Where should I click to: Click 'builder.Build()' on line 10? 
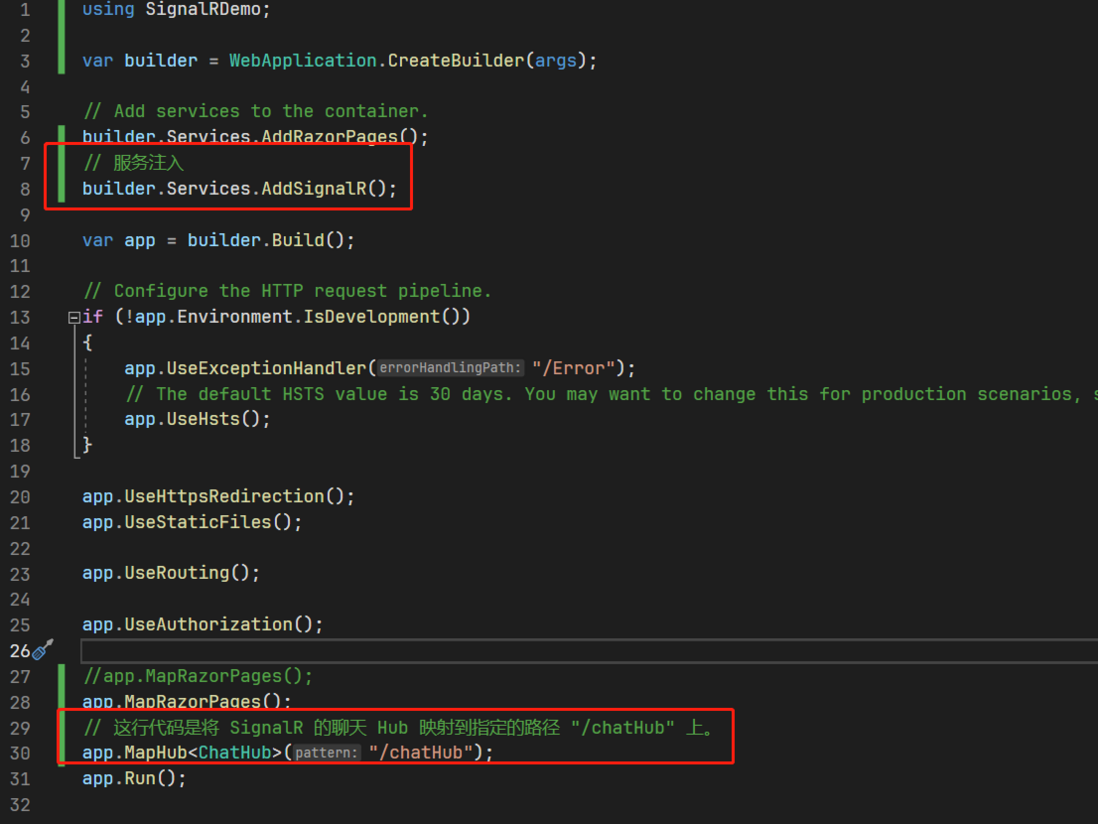[265, 240]
